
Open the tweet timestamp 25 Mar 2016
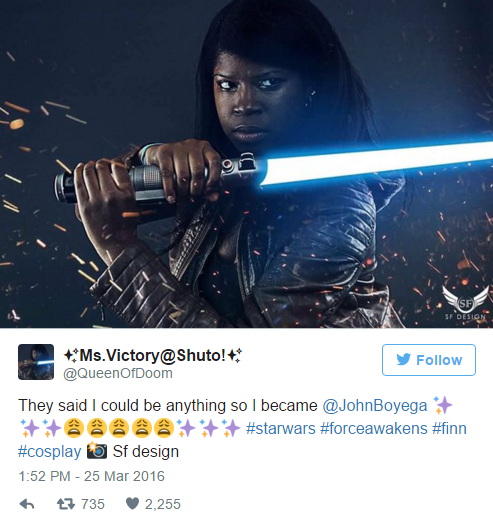pyautogui.click(x=92, y=476)
